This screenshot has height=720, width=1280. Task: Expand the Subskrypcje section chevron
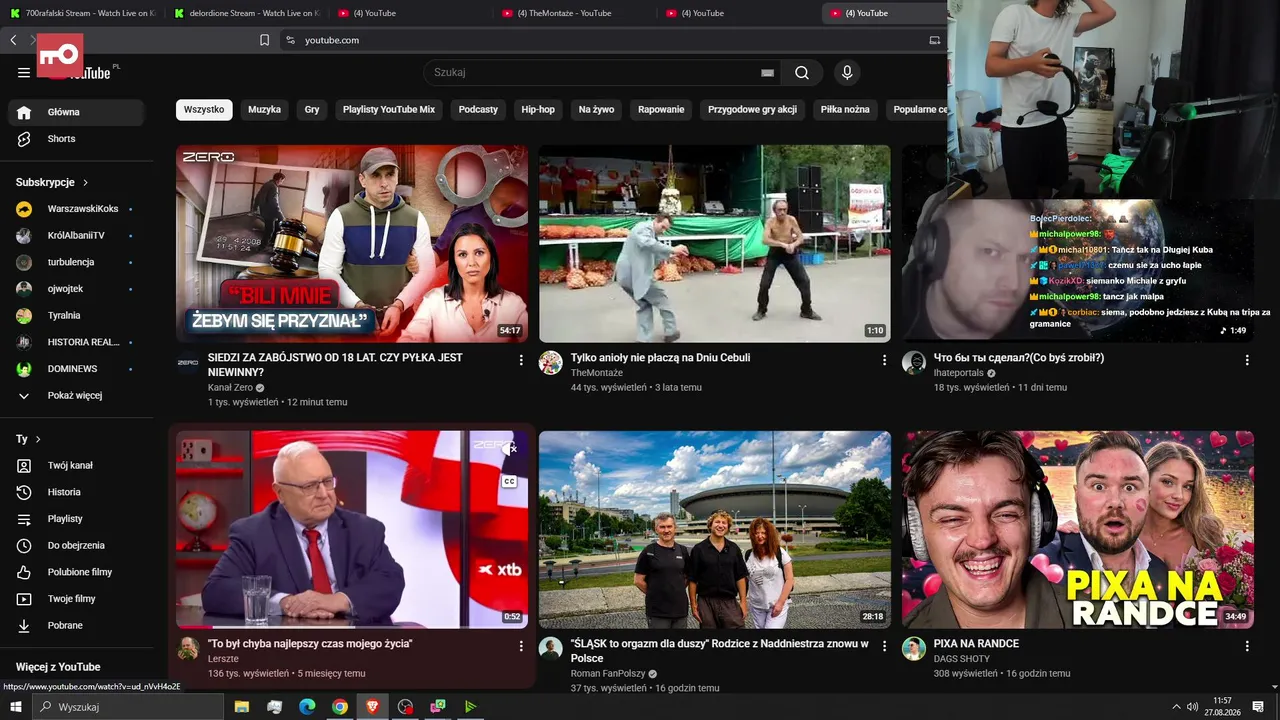click(x=85, y=183)
